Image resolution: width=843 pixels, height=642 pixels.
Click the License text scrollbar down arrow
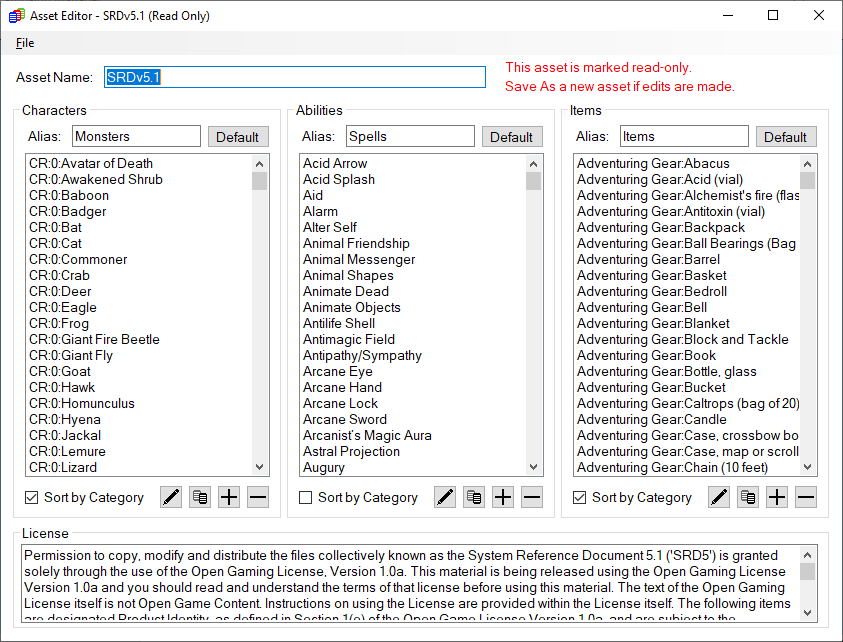tap(808, 612)
